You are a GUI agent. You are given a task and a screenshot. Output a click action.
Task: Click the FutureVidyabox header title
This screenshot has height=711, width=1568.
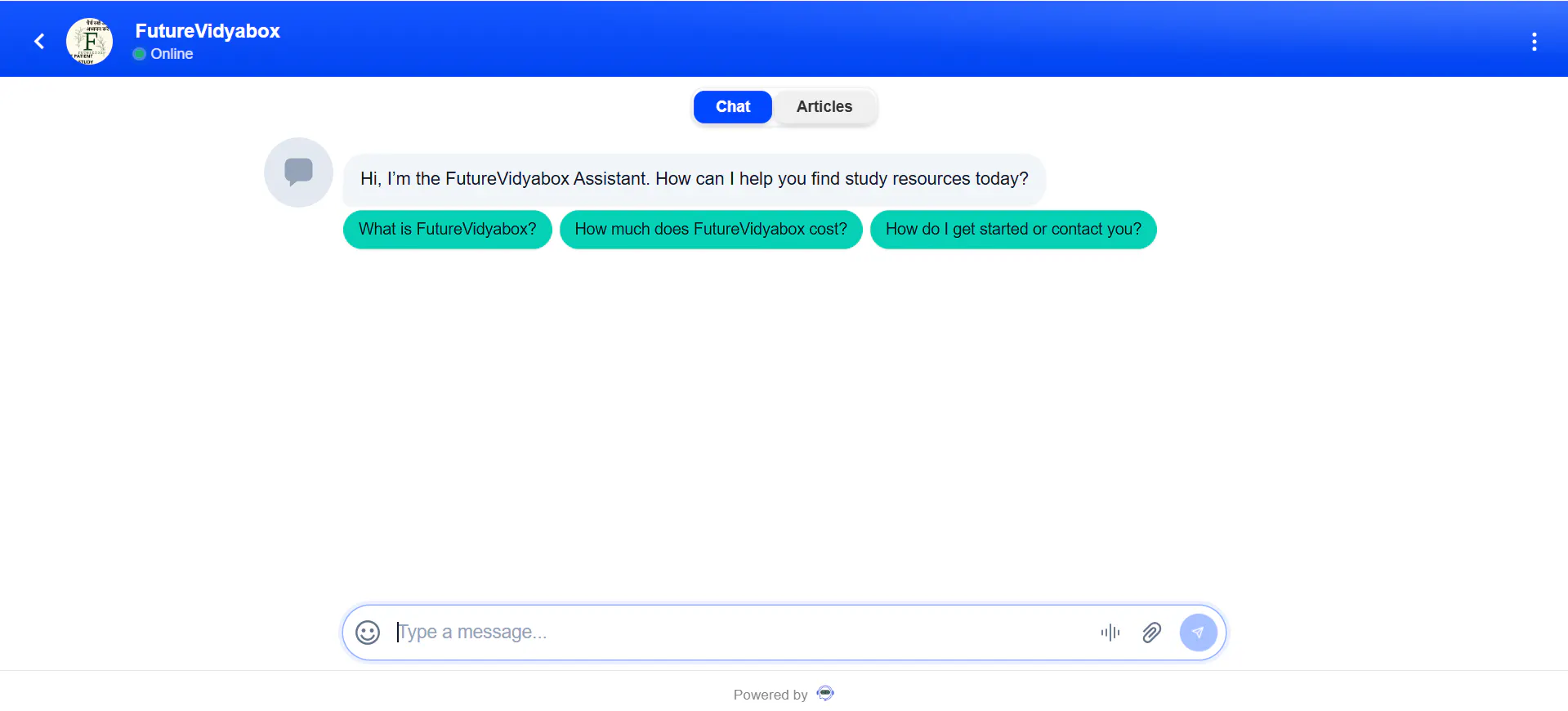(x=208, y=31)
